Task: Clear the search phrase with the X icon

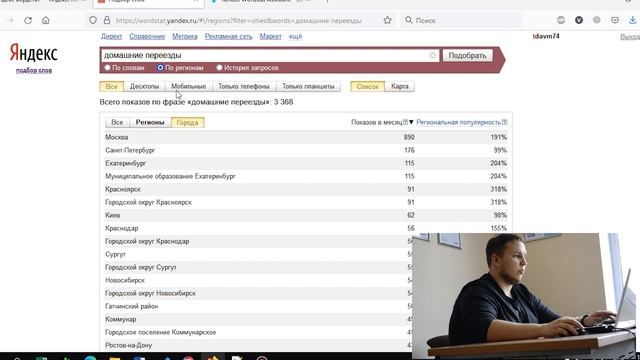Action: coord(432,55)
